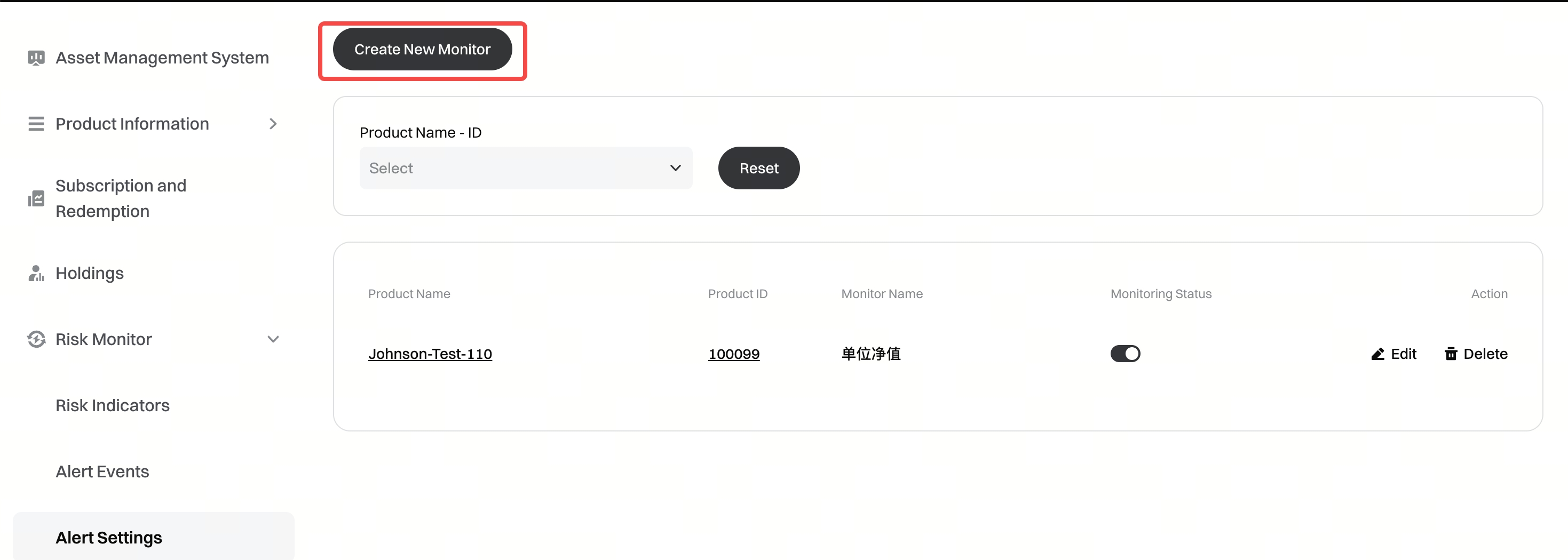Click the Holdings person icon
This screenshot has height=560, width=1568.
36,274
